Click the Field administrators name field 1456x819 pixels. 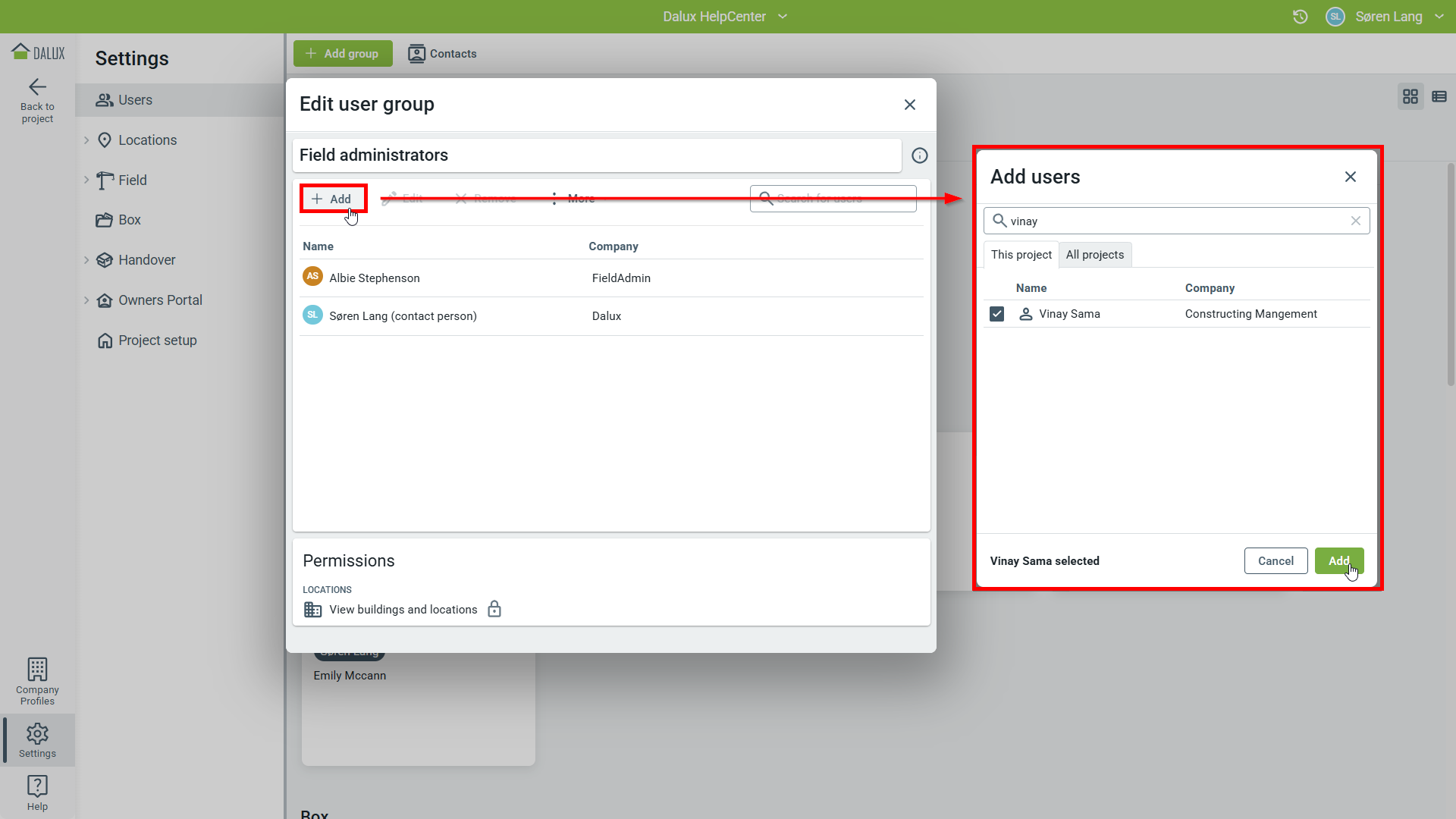pyautogui.click(x=596, y=155)
